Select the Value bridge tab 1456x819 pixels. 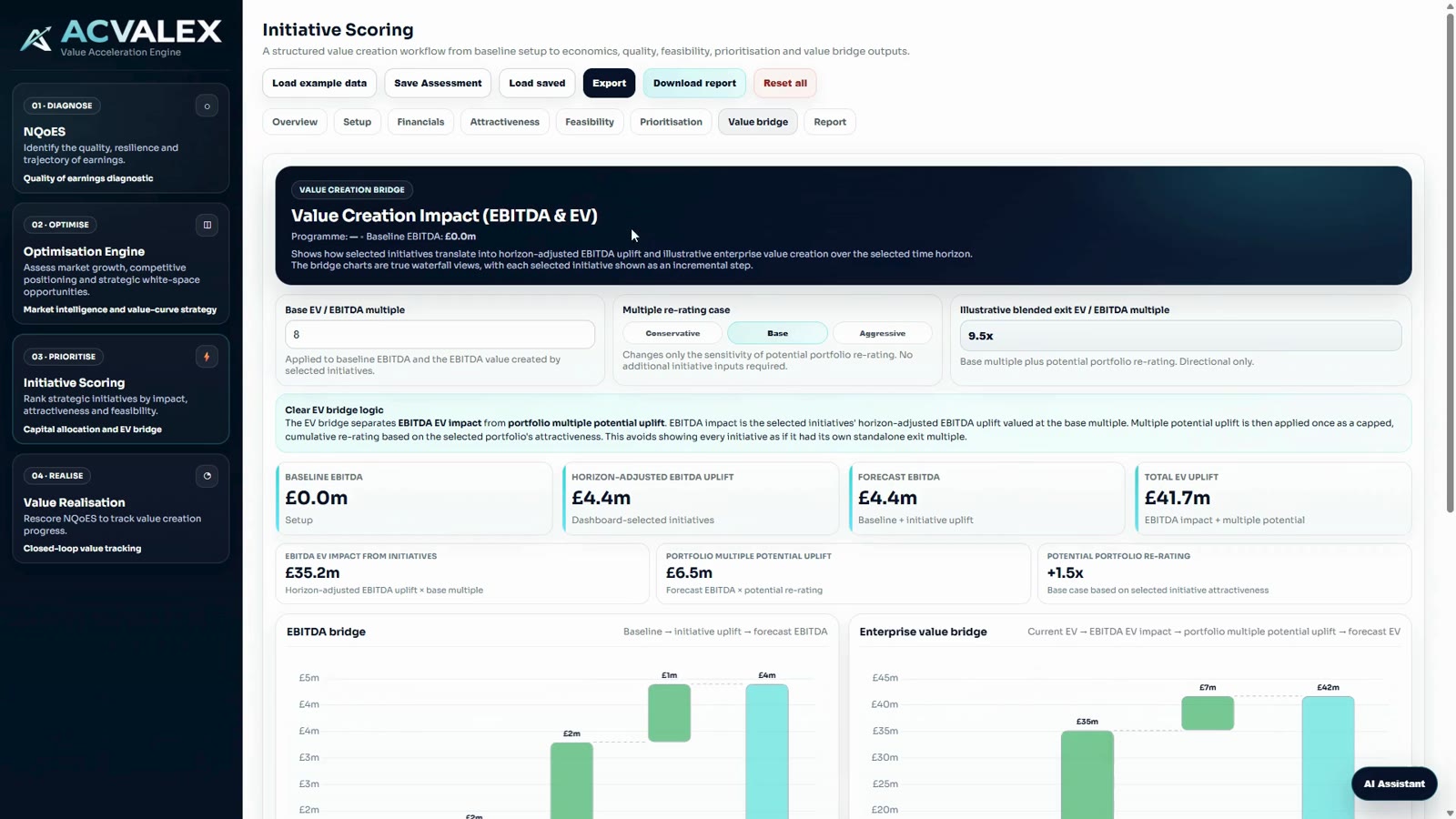coord(758,122)
